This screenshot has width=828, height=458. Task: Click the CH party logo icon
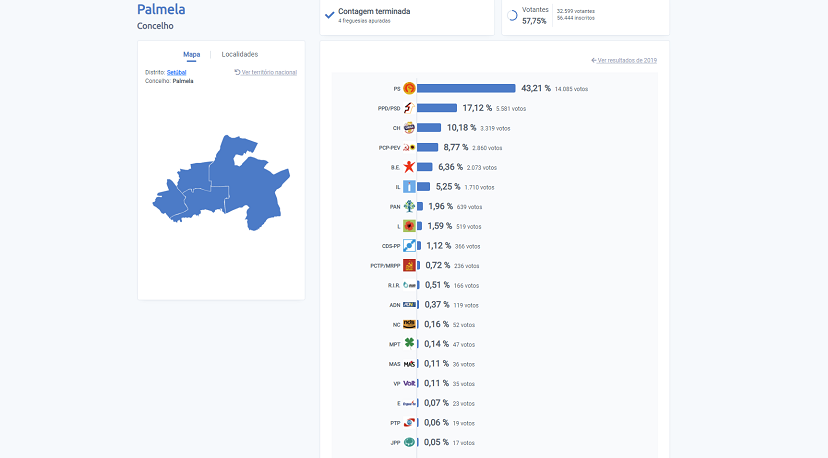(408, 128)
